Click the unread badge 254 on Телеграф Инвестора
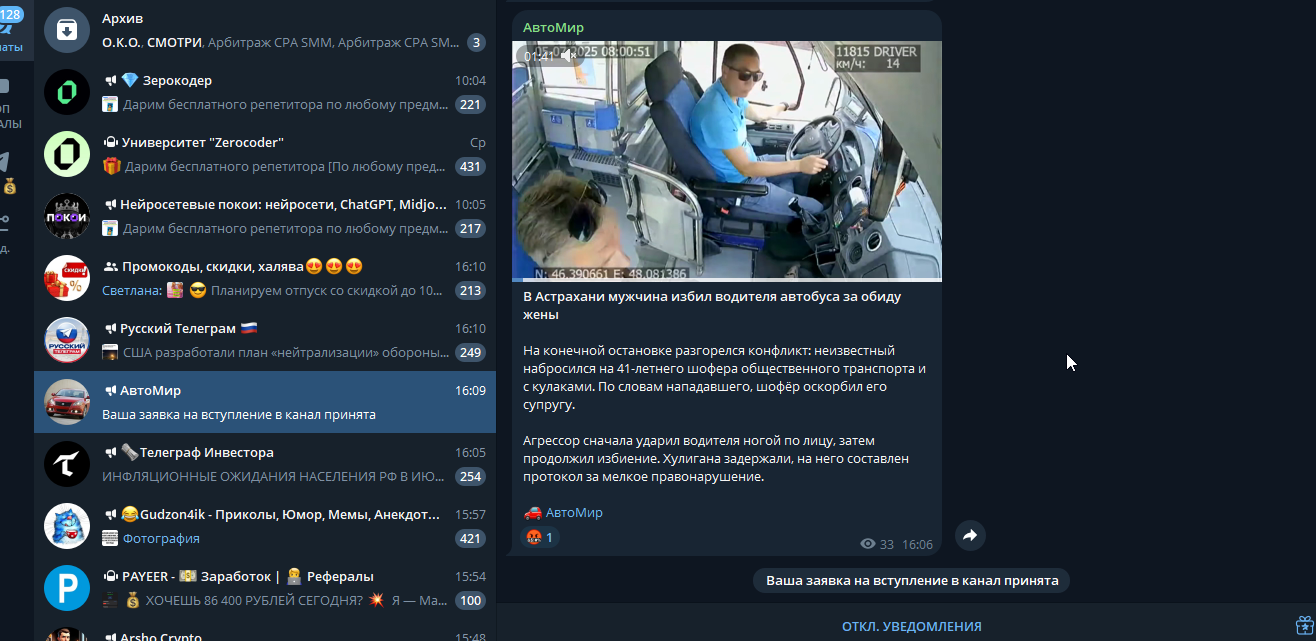Viewport: 1316px width, 641px height. click(470, 476)
